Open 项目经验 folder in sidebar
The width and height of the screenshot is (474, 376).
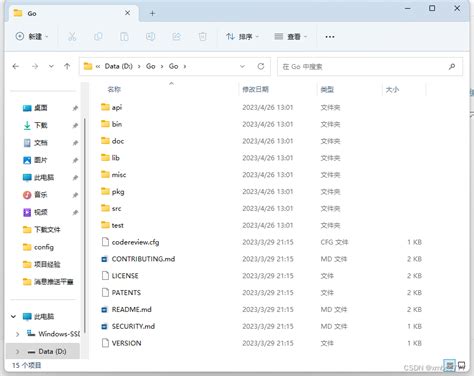(41, 264)
